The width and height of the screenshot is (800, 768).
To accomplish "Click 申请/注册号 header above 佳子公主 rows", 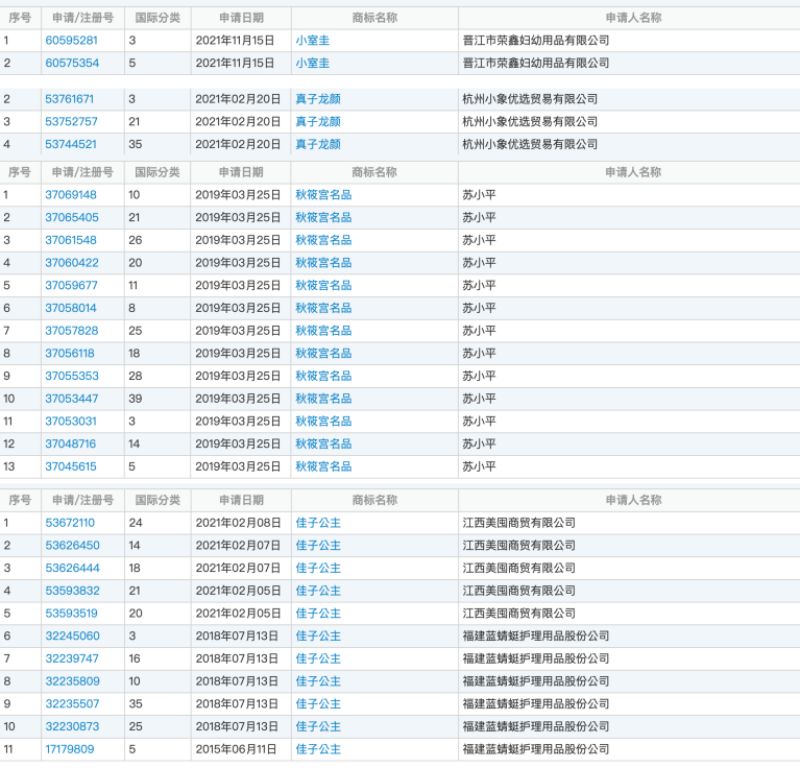I will click(x=83, y=500).
